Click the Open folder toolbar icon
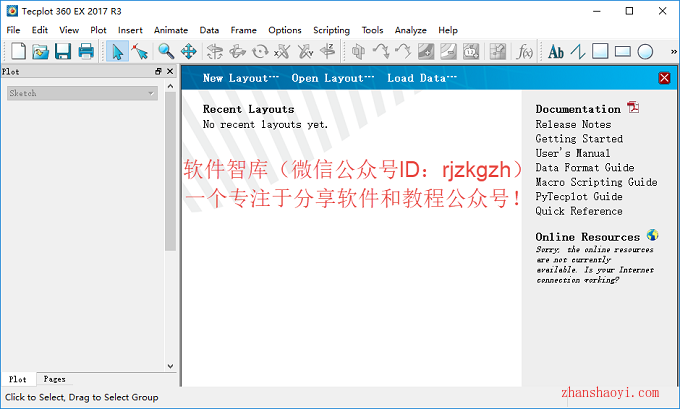The image size is (680, 409). pyautogui.click(x=40, y=51)
